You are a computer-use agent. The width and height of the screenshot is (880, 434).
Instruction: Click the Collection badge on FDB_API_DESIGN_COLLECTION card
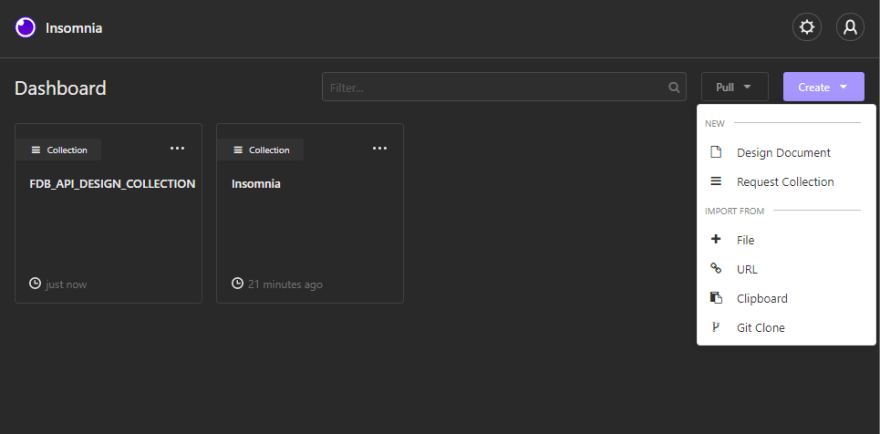tap(58, 150)
